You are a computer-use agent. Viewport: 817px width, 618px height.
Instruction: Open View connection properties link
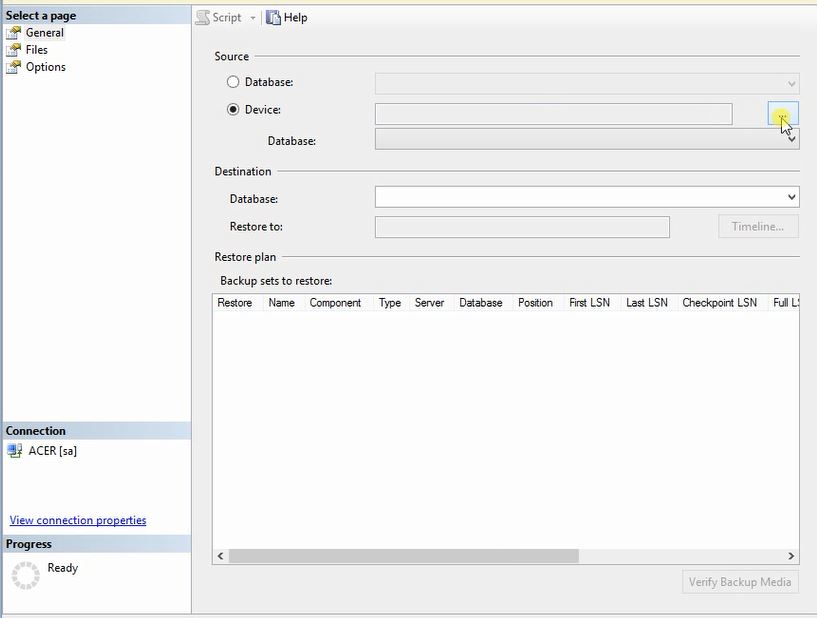coord(78,520)
